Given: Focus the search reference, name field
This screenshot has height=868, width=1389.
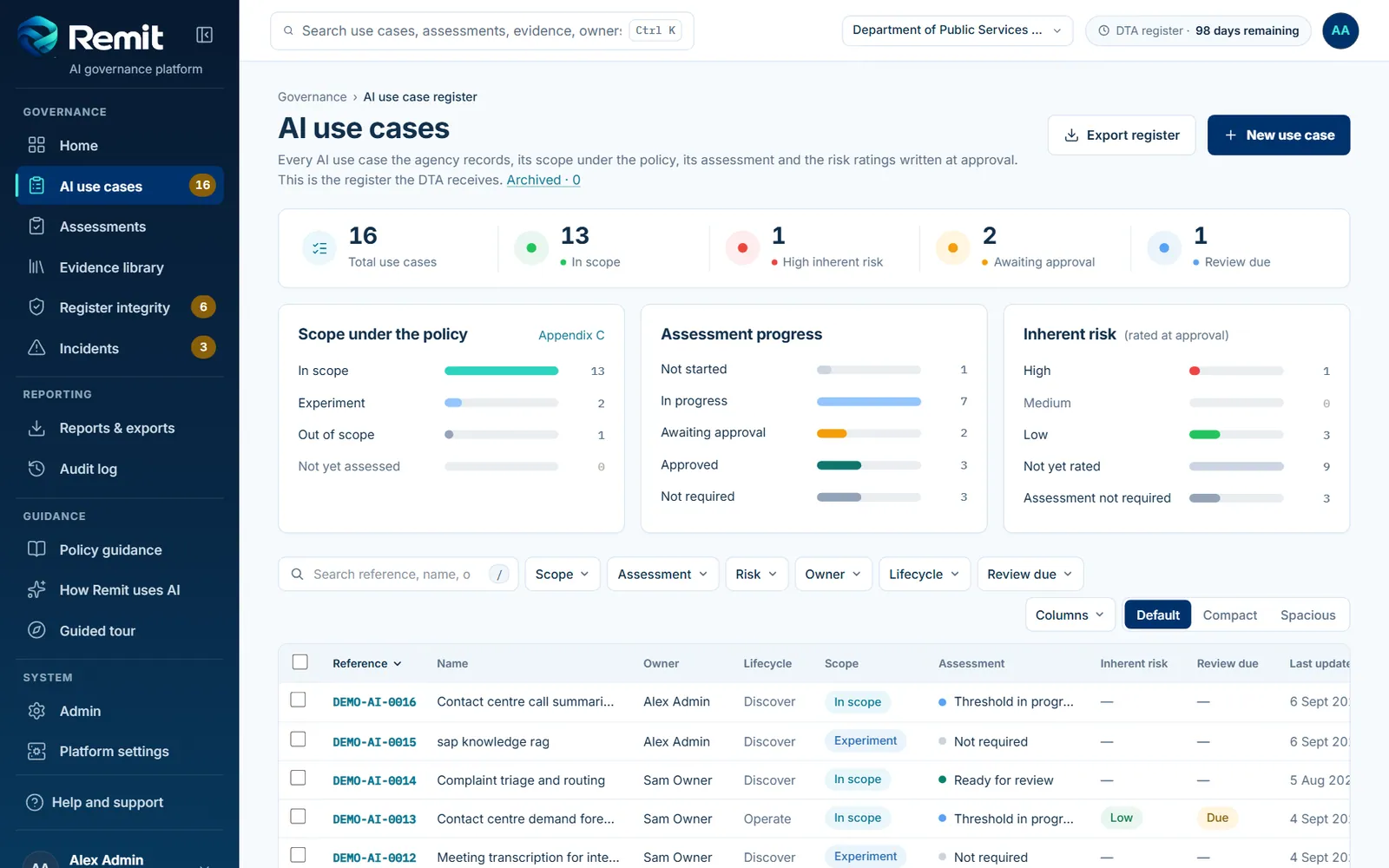Looking at the screenshot, I should [398, 574].
